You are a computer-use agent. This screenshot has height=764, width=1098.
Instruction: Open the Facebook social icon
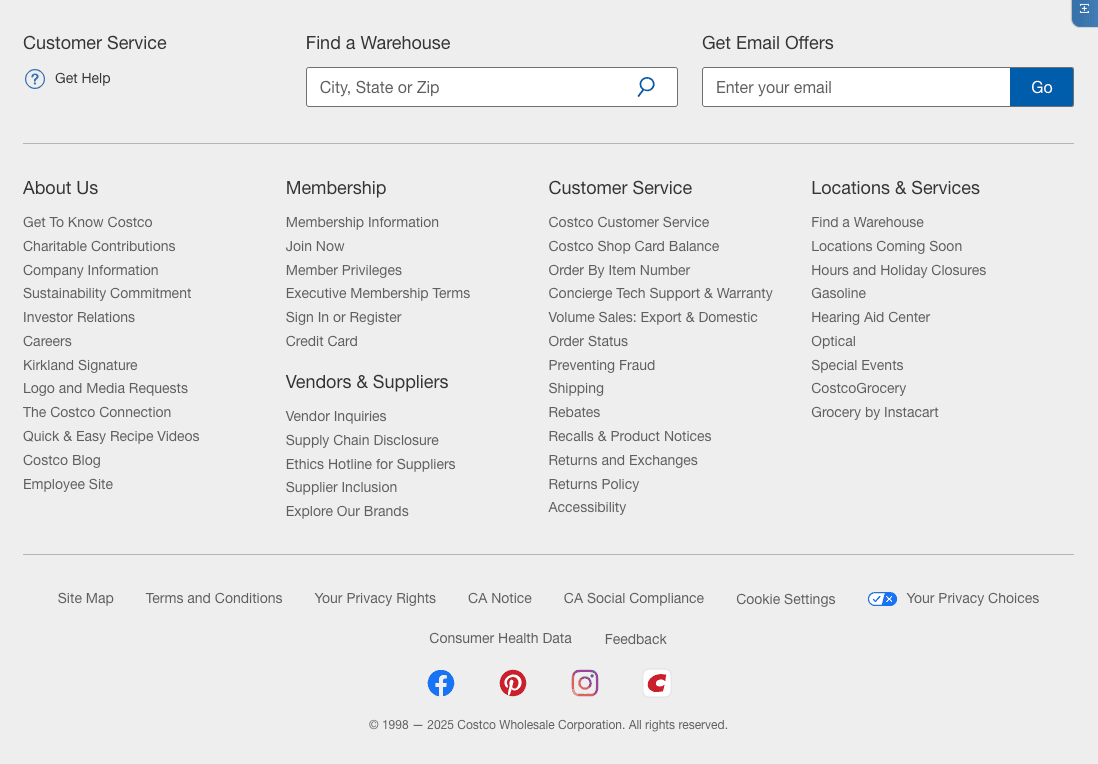click(x=441, y=683)
